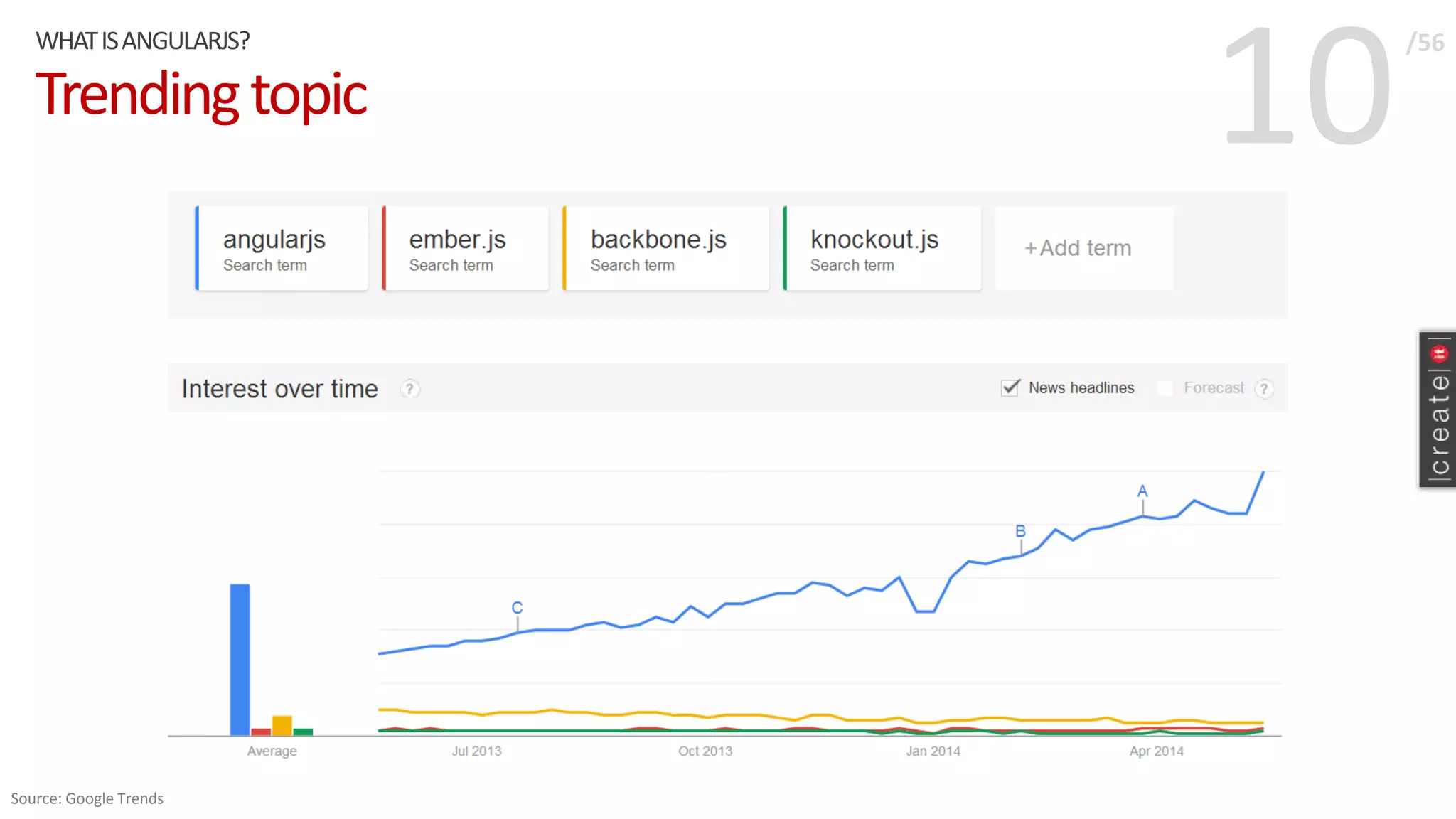Click the red ember.js average bar
The image size is (1456, 819).
[x=261, y=732]
